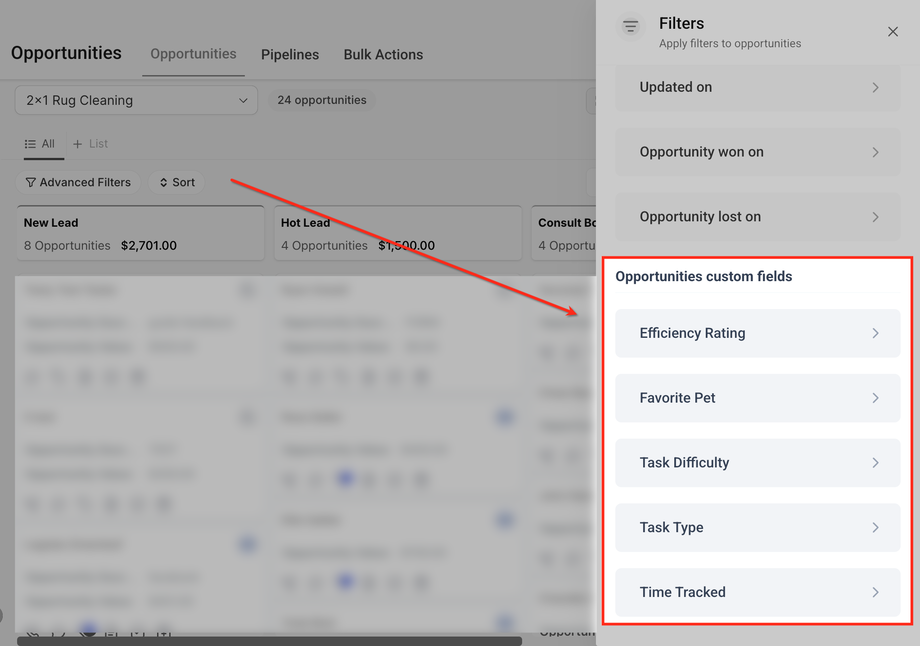Open the Favorite Pet filter chevron
Image resolution: width=920 pixels, height=646 pixels.
pyautogui.click(x=875, y=398)
